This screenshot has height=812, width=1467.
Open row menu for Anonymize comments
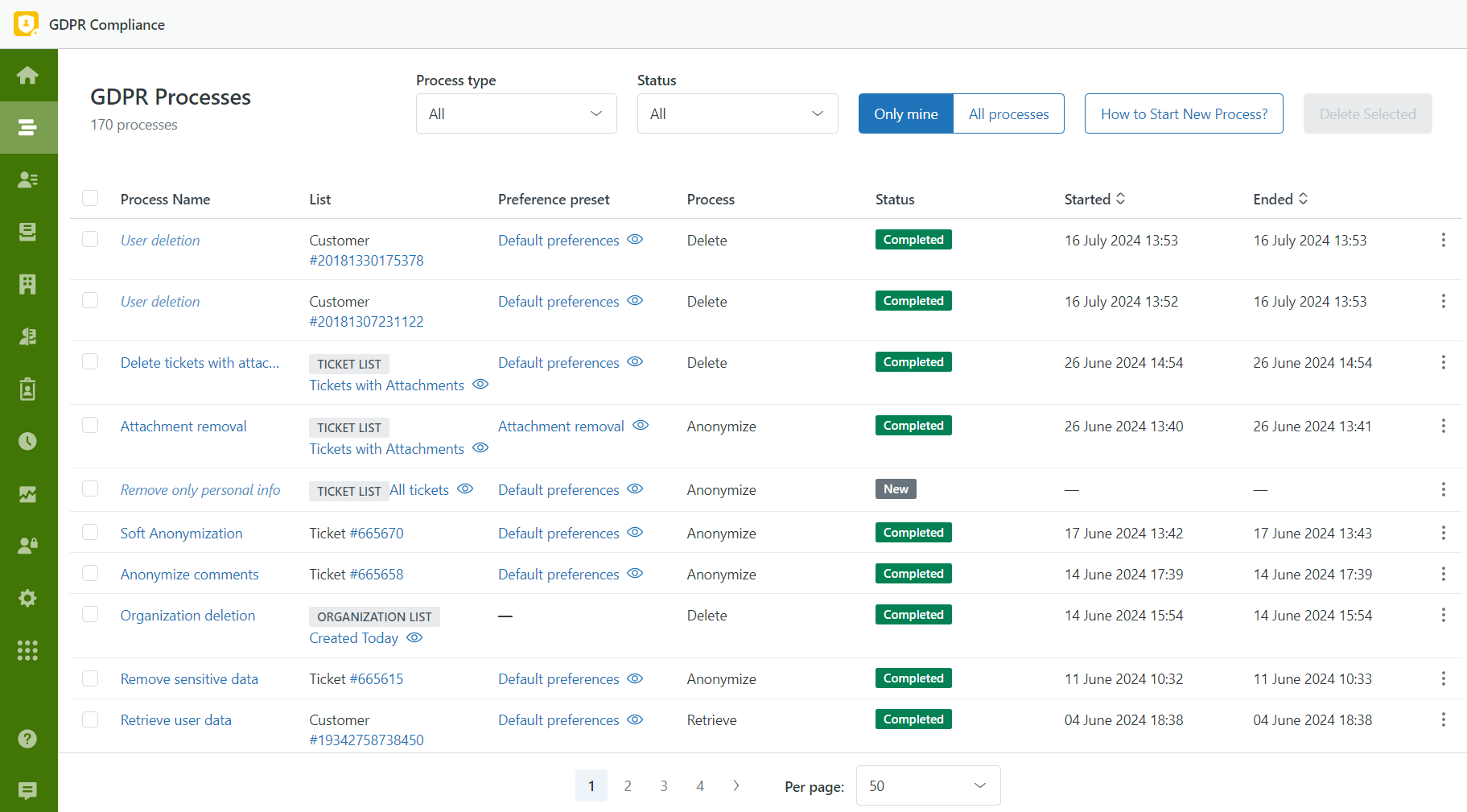(1444, 574)
